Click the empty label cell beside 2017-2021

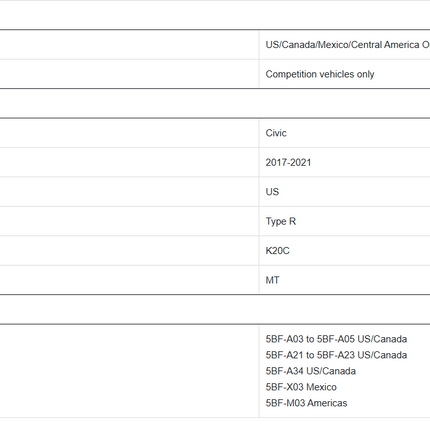pos(129,162)
